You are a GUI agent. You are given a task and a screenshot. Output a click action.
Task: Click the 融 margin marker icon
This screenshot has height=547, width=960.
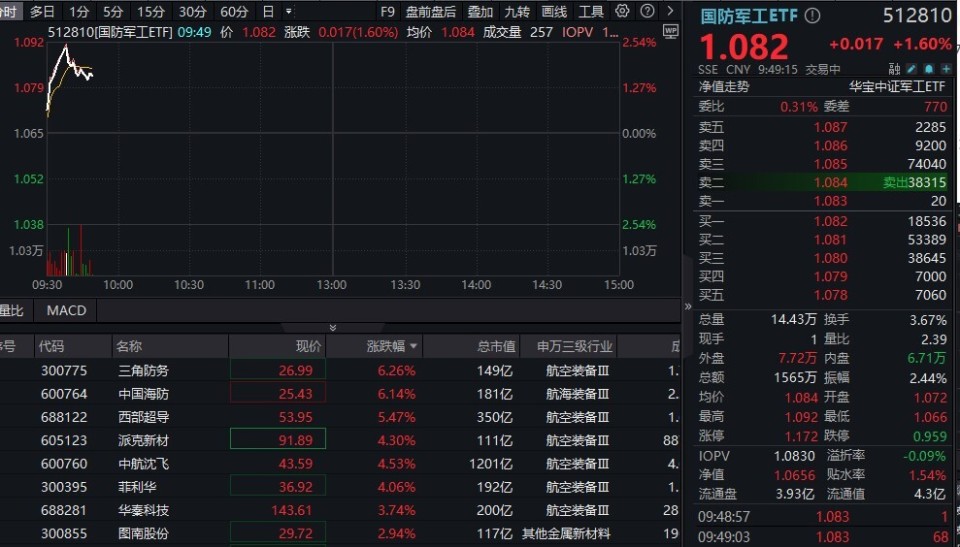[894, 69]
